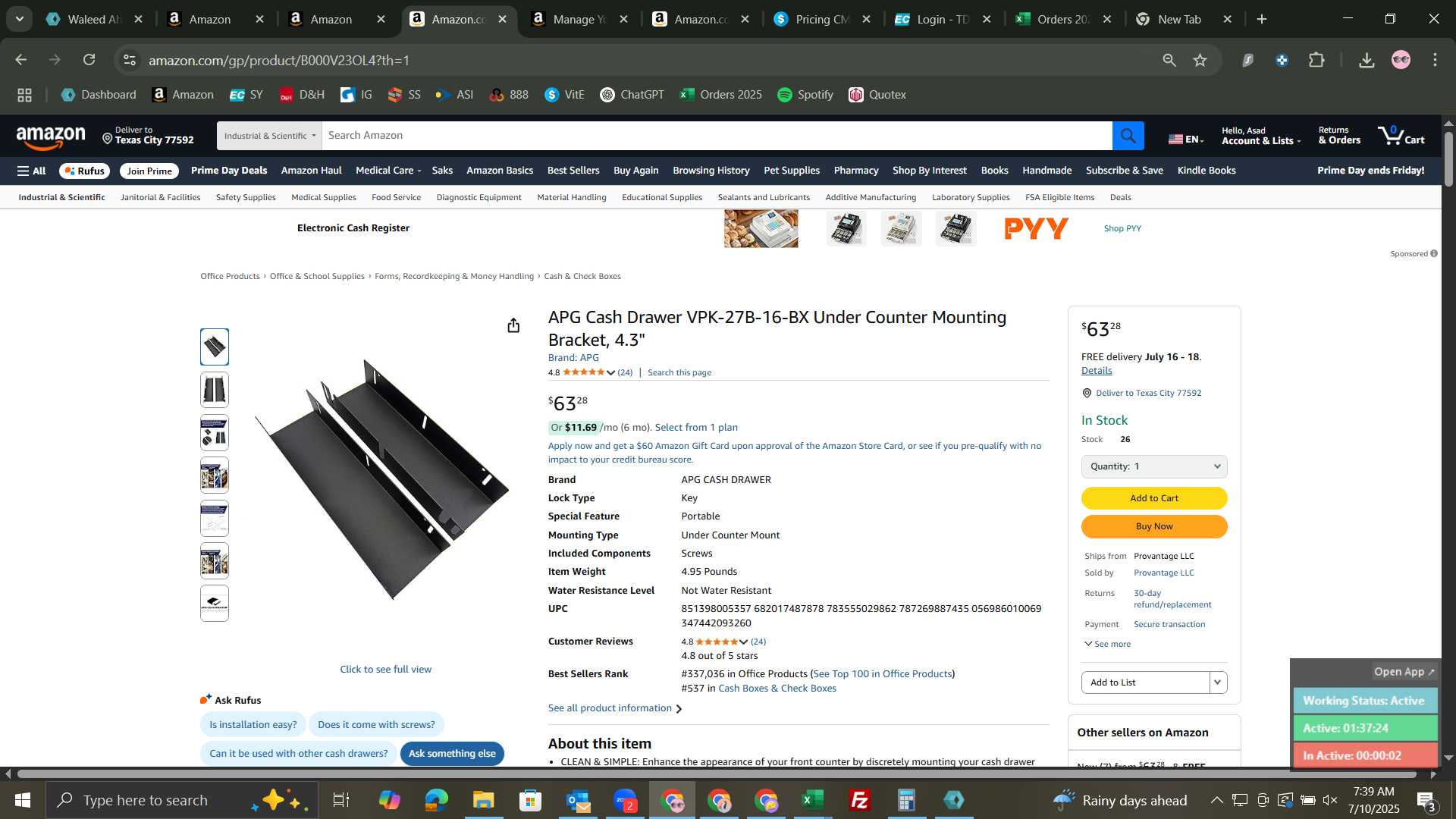The width and height of the screenshot is (1456, 819).
Task: Open site information icon in address bar
Action: coord(130,60)
